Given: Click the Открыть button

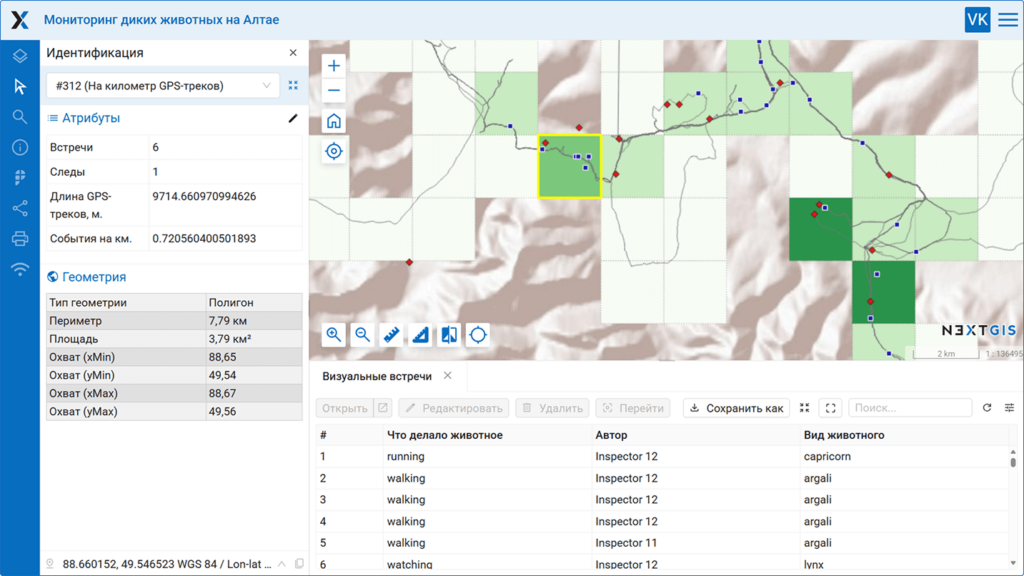Looking at the screenshot, I should (345, 408).
